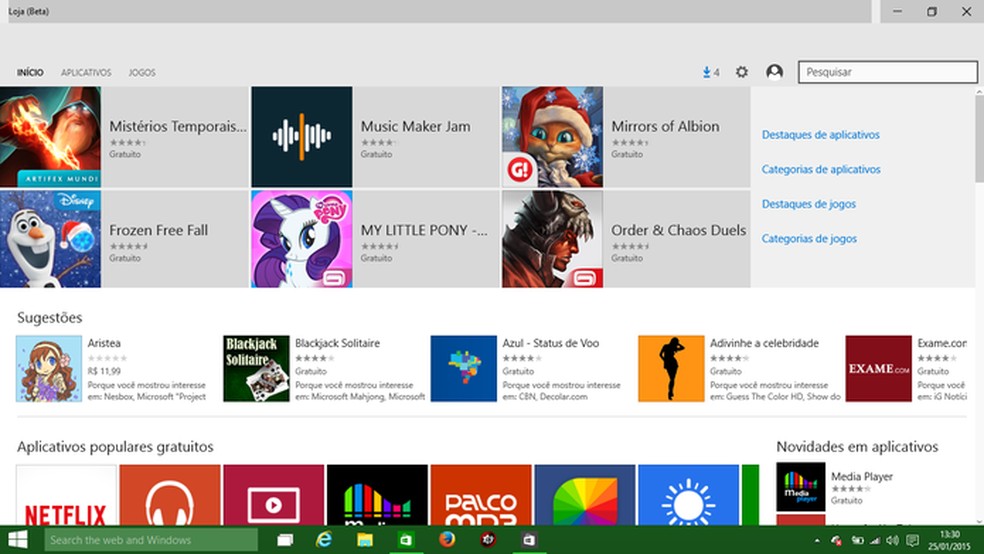Open Order & Chaos Duels tile image

pyautogui.click(x=552, y=239)
